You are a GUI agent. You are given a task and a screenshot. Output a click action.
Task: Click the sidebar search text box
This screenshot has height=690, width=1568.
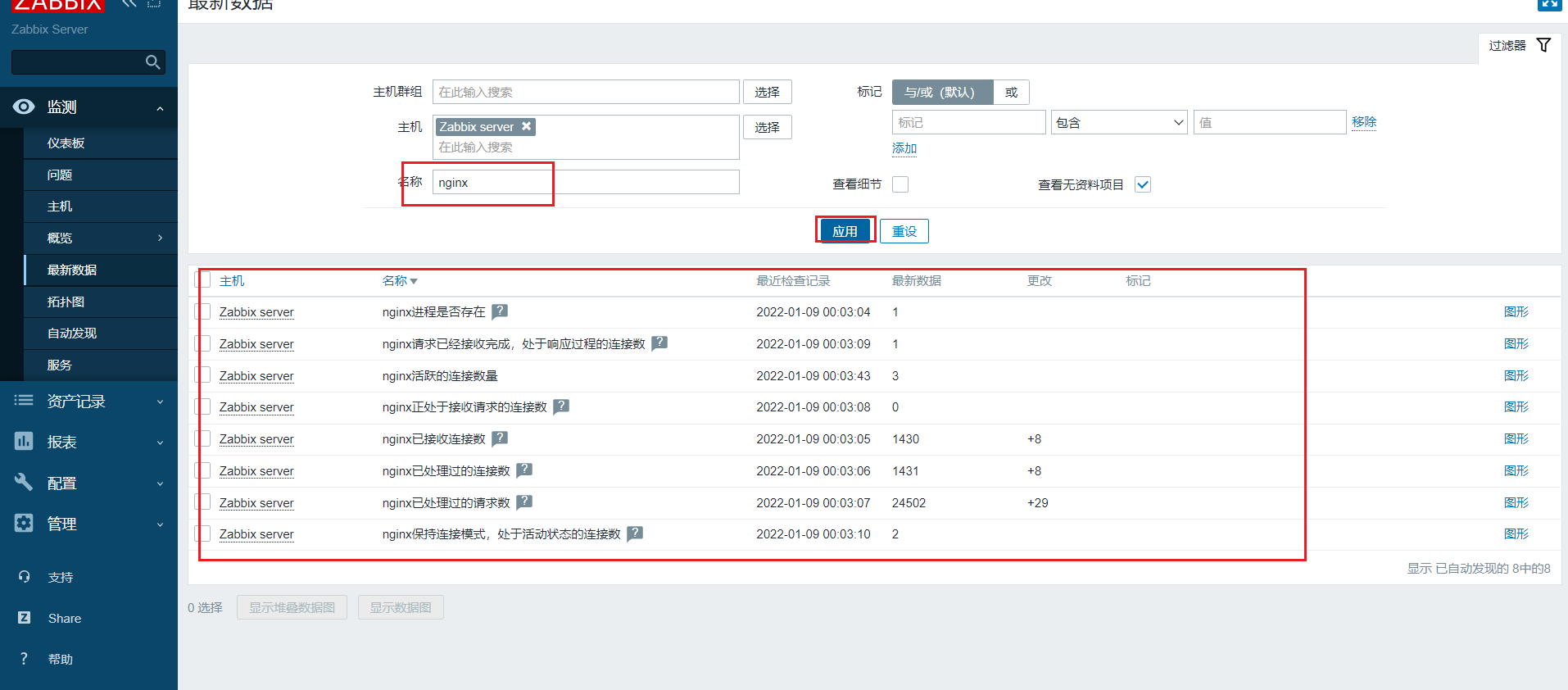coord(78,62)
